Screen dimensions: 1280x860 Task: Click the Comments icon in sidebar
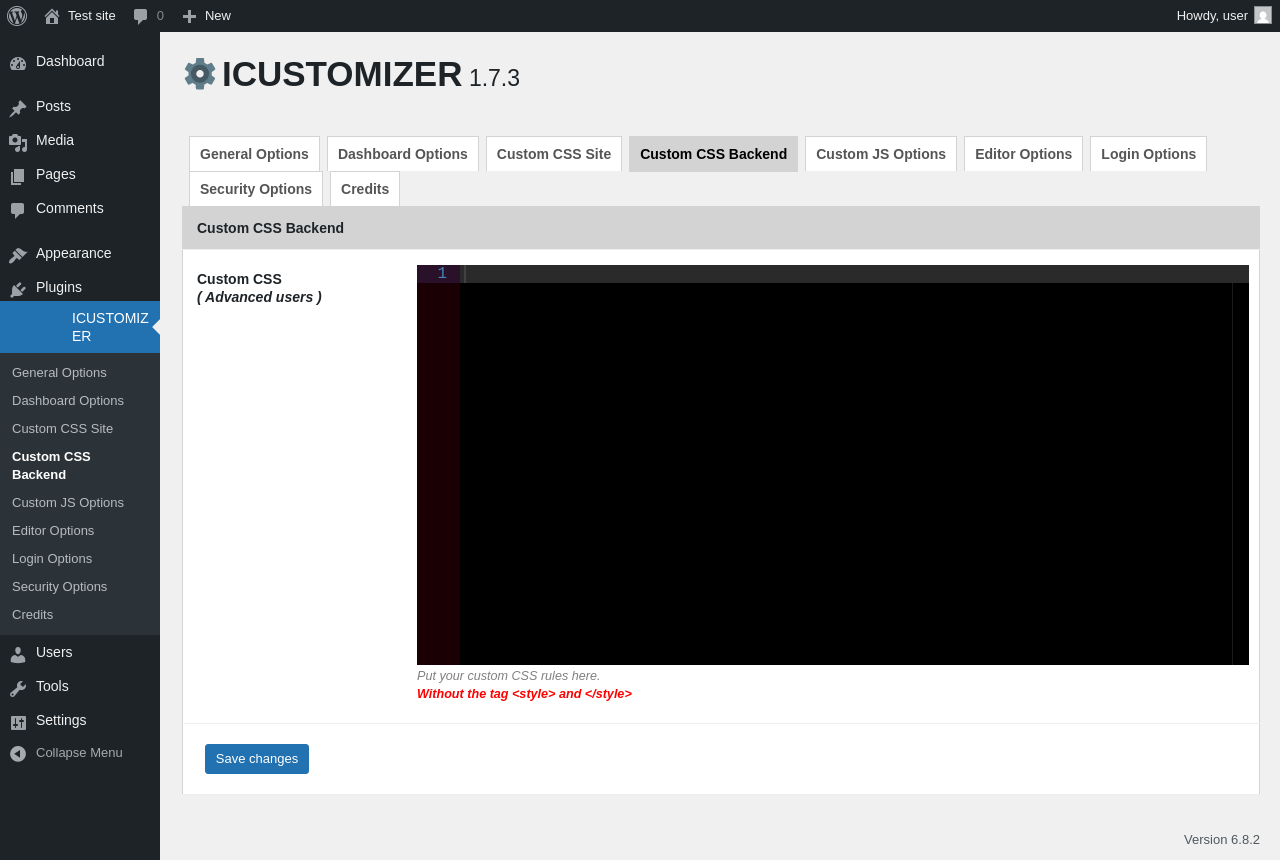18,209
